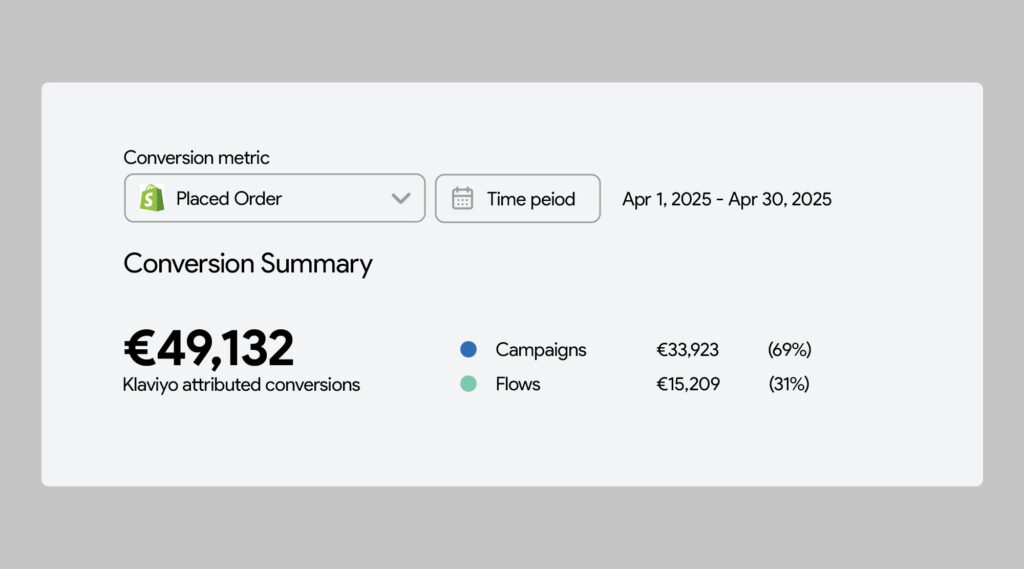Open the Time peiod picker button
The height and width of the screenshot is (569, 1024).
point(517,198)
